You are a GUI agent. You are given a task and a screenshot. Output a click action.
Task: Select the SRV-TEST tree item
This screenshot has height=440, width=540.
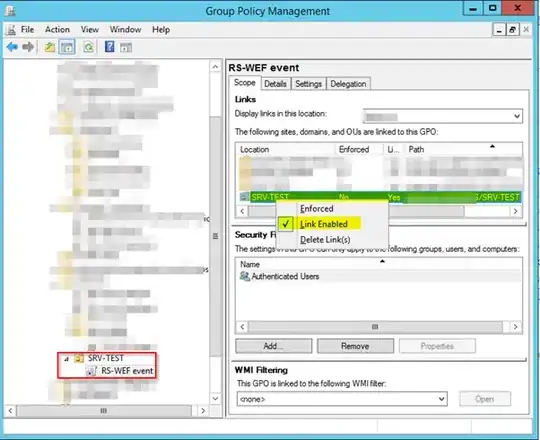(106, 358)
